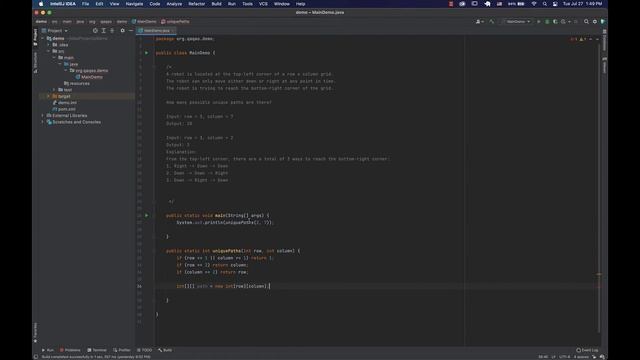
Task: Click the Apple menu icon
Action: [41, 4]
